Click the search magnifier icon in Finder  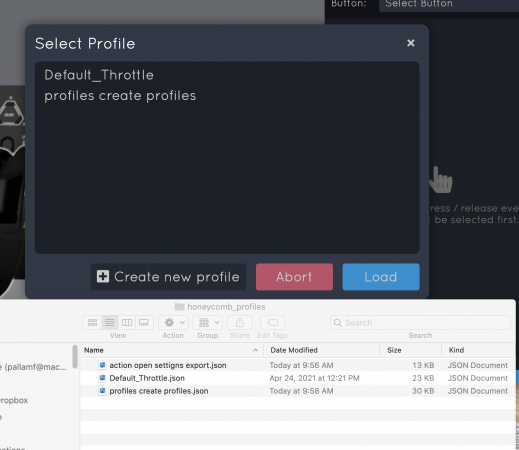[x=338, y=323]
